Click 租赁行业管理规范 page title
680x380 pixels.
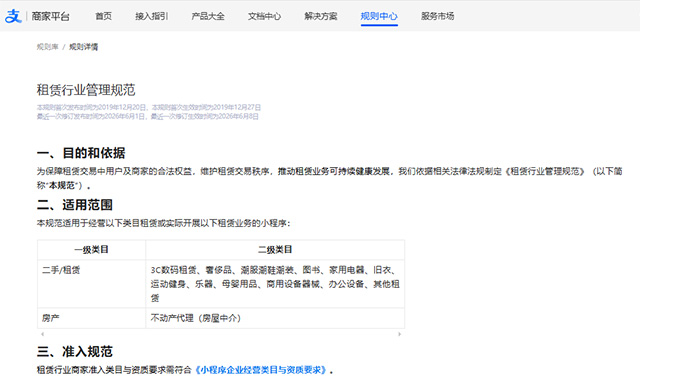(86, 90)
